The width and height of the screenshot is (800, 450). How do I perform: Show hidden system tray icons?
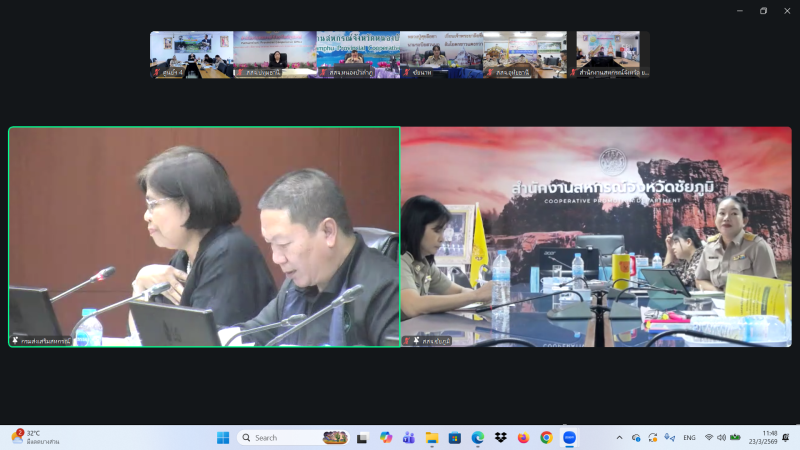pyautogui.click(x=619, y=438)
